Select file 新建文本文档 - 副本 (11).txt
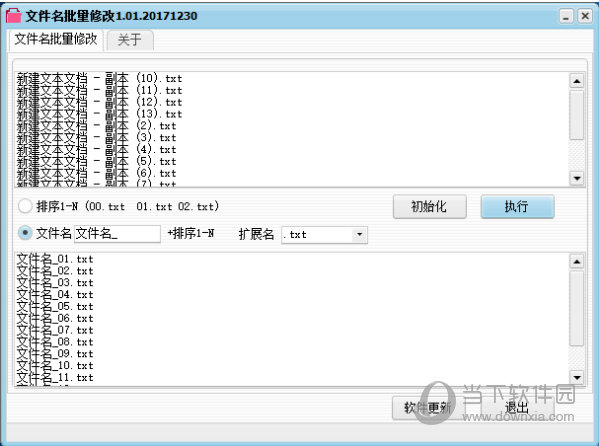Viewport: 599px width, 446px height. [99, 90]
